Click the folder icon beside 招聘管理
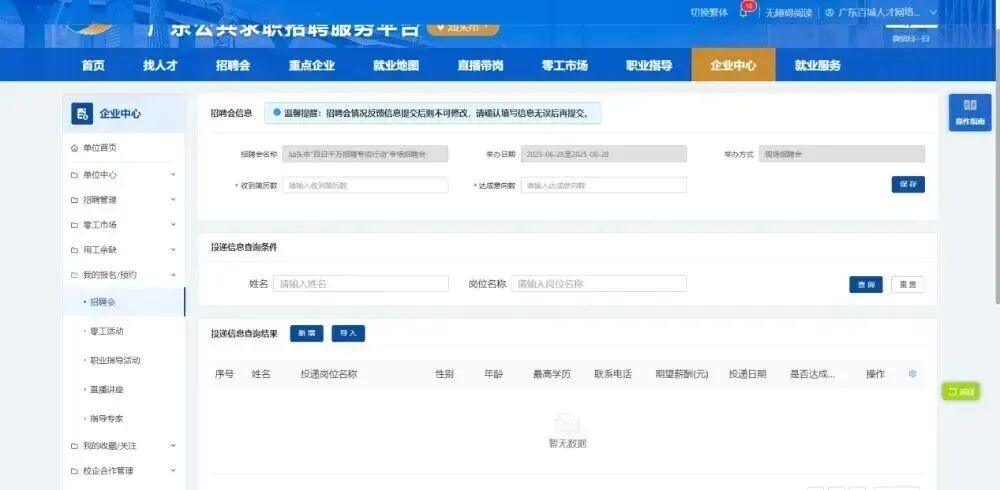The image size is (1000, 490). coord(75,200)
